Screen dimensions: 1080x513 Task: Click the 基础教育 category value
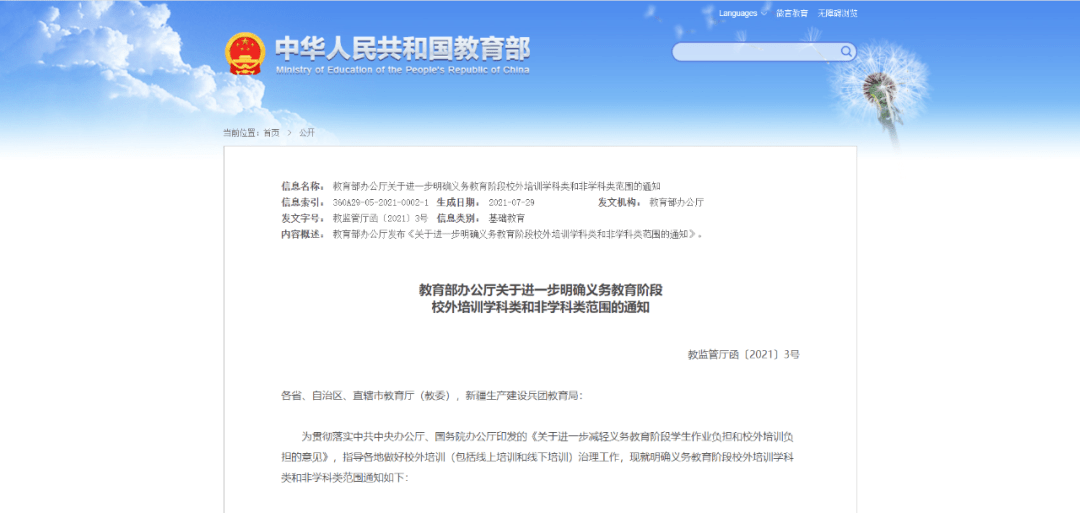click(506, 218)
